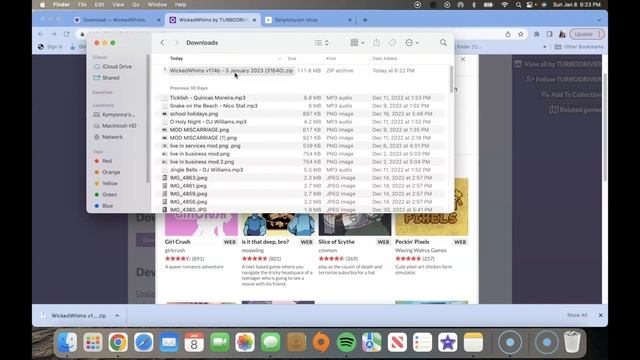Close the Chrome downloads bar

point(600,315)
